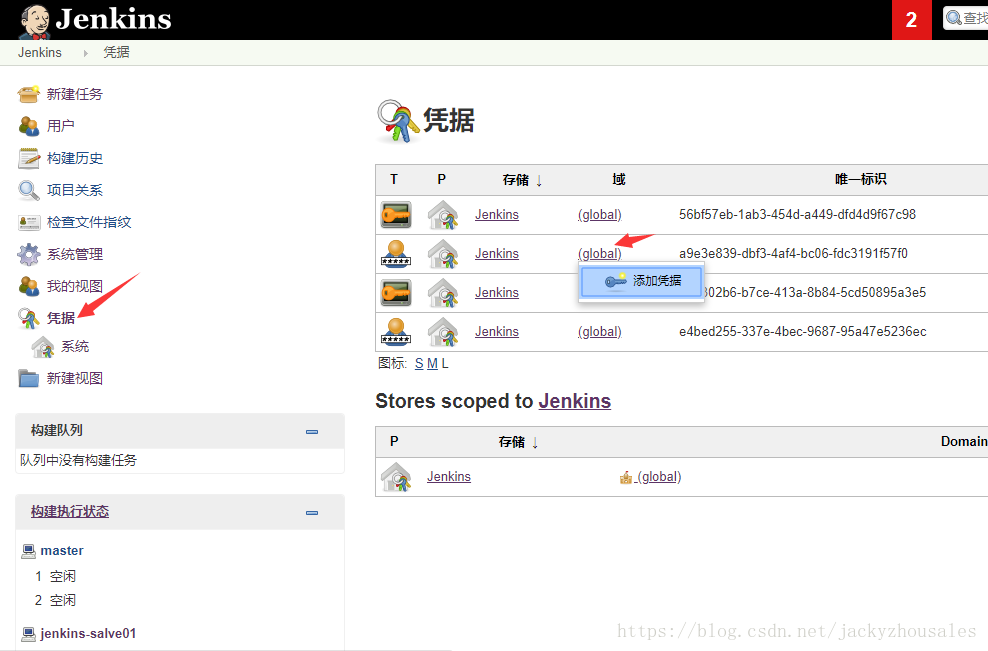
Task: Open Jenkins store link in e4bed255 row
Action: pyautogui.click(x=497, y=331)
